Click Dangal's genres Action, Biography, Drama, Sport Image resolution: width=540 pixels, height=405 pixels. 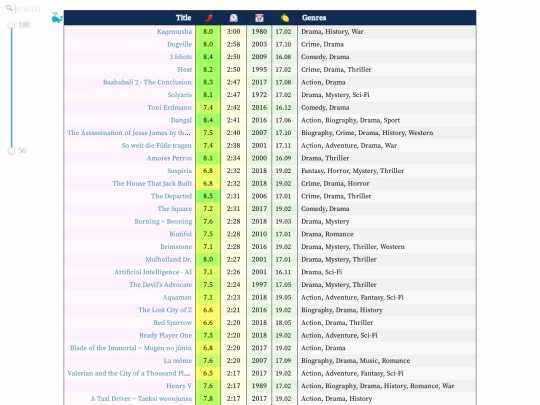click(x=350, y=120)
